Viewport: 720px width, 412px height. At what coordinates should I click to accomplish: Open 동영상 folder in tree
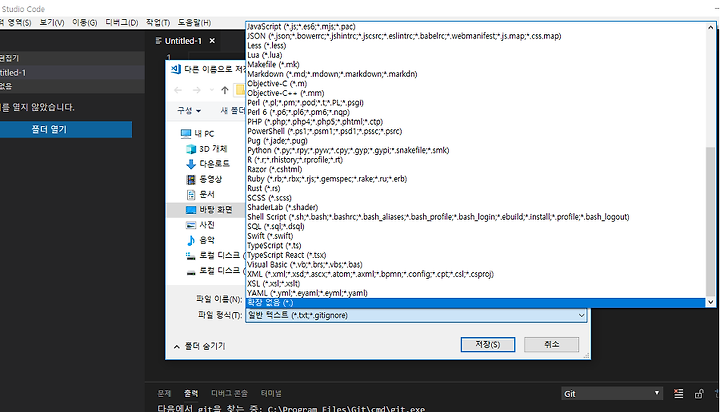[x=204, y=179]
